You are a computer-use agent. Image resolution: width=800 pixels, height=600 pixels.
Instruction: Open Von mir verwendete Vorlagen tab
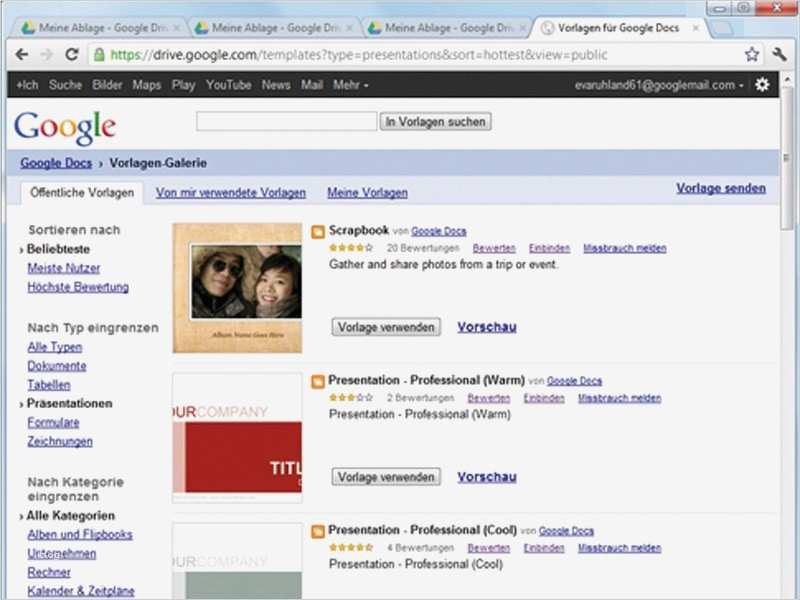click(230, 193)
